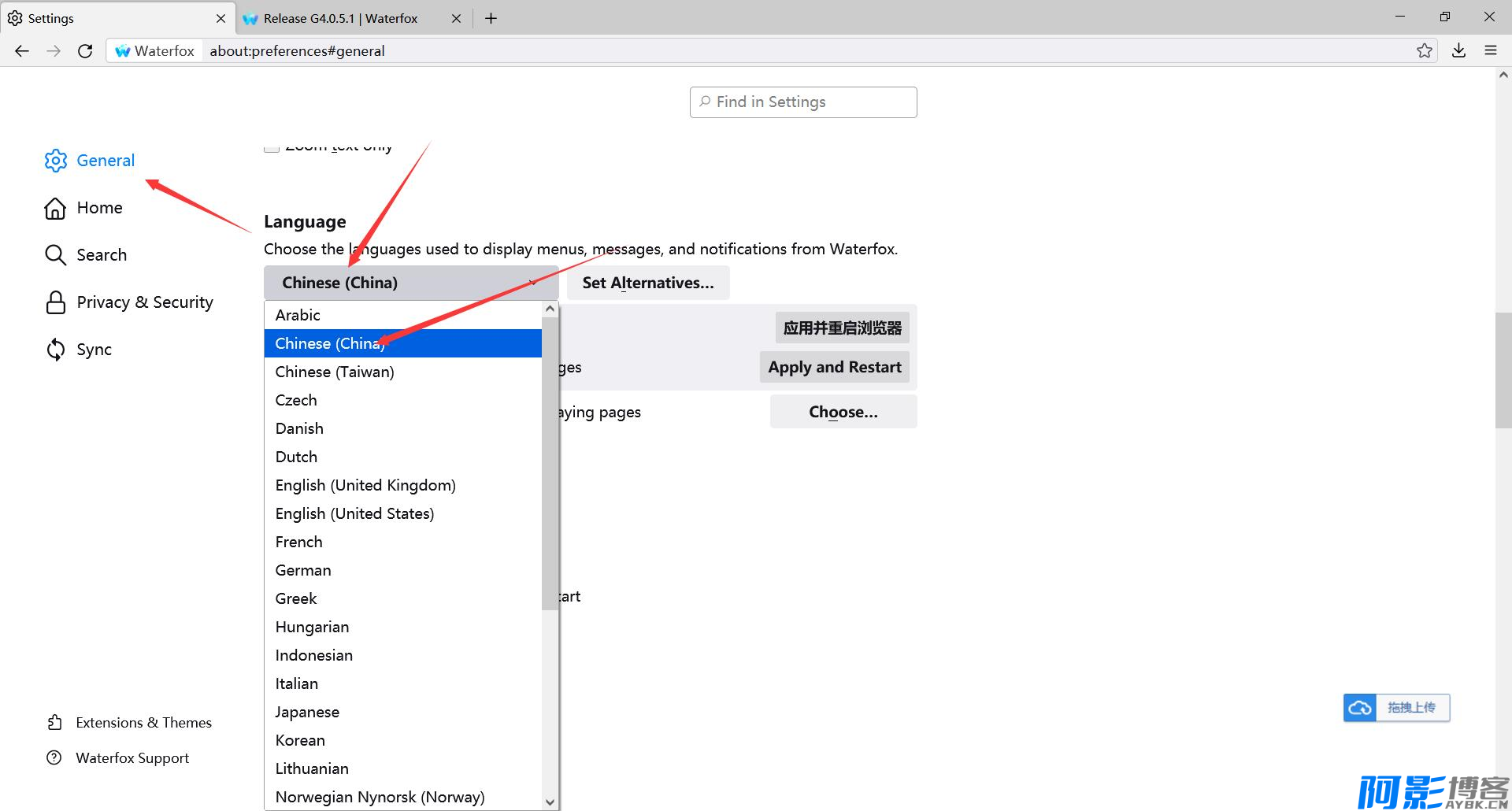The image size is (1512, 811).
Task: Click the language list scrollbar thumb
Action: pyautogui.click(x=550, y=464)
